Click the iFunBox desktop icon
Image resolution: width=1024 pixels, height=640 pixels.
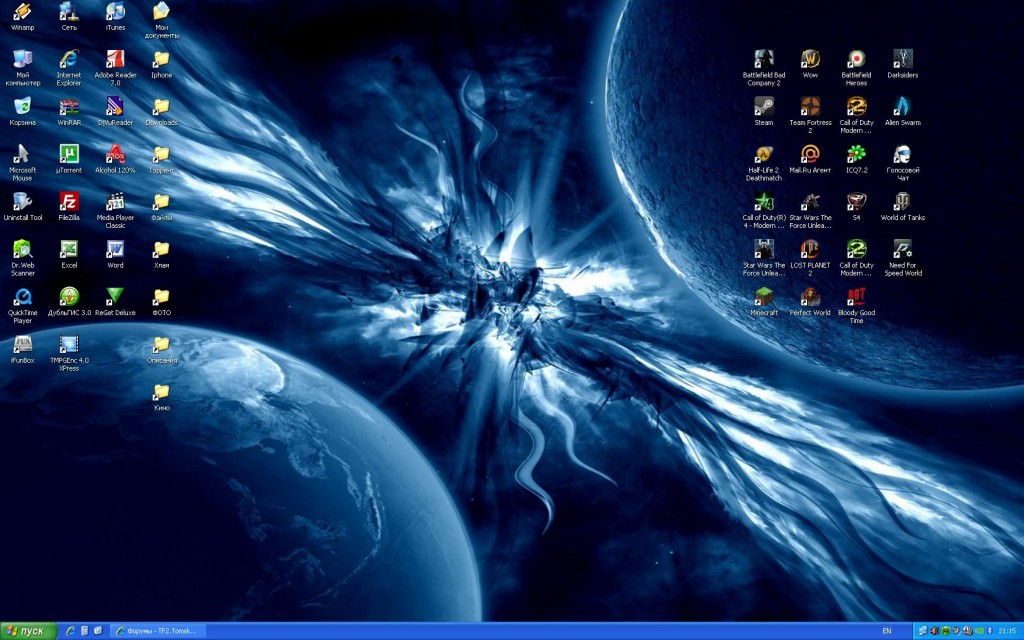pyautogui.click(x=22, y=349)
